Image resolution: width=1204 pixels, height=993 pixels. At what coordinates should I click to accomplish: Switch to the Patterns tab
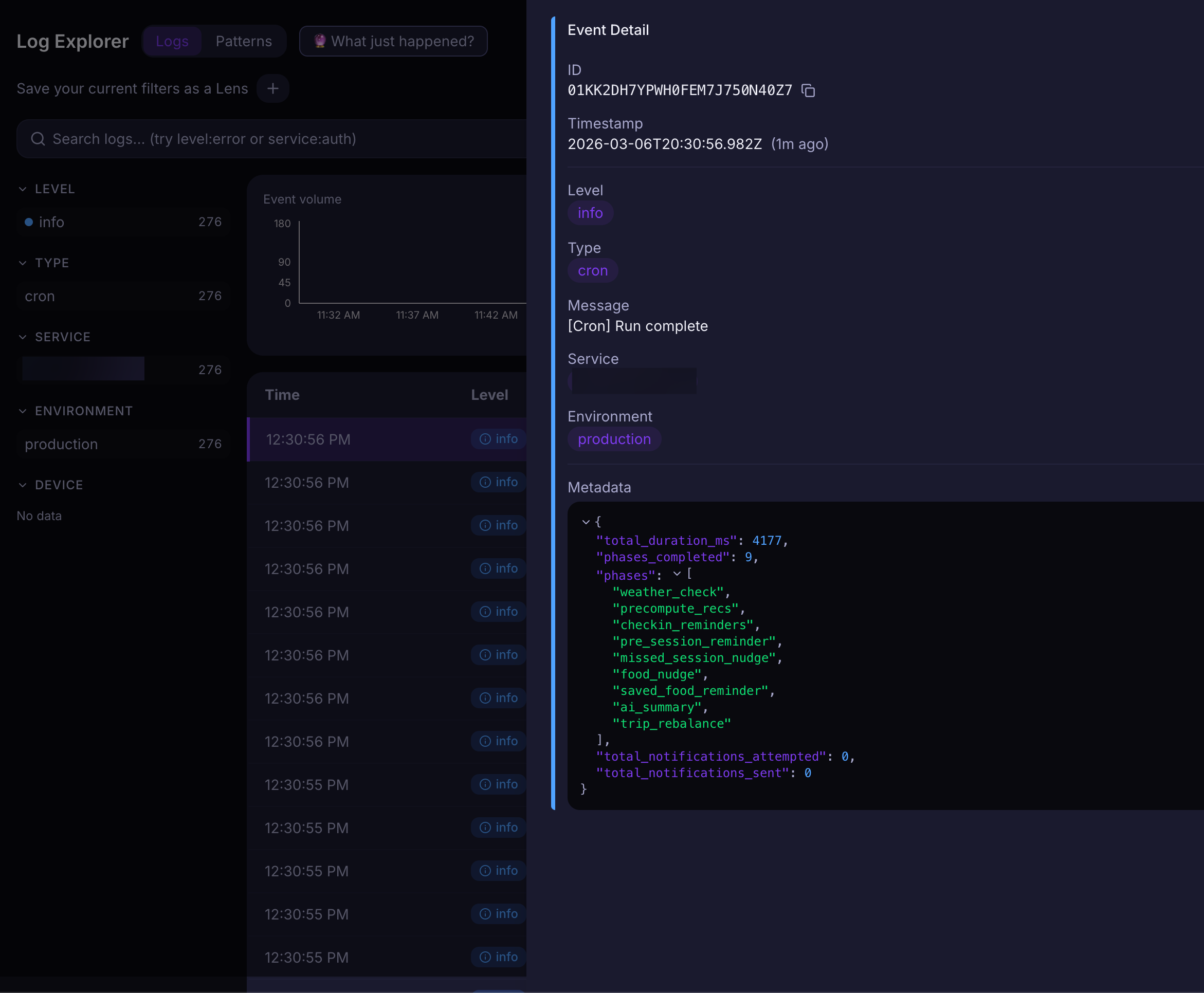[x=244, y=41]
